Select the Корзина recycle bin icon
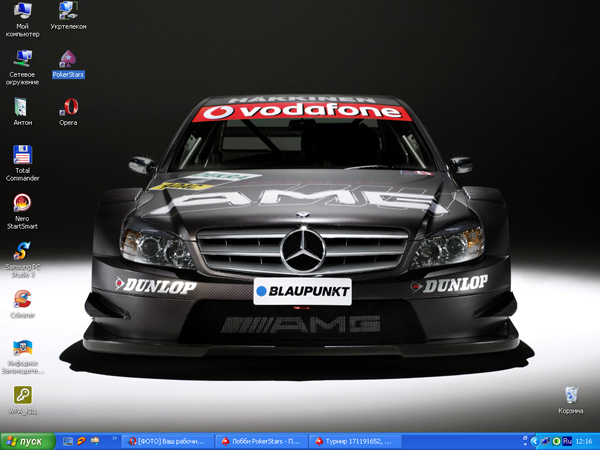Screen dimensions: 600x450 570,394
